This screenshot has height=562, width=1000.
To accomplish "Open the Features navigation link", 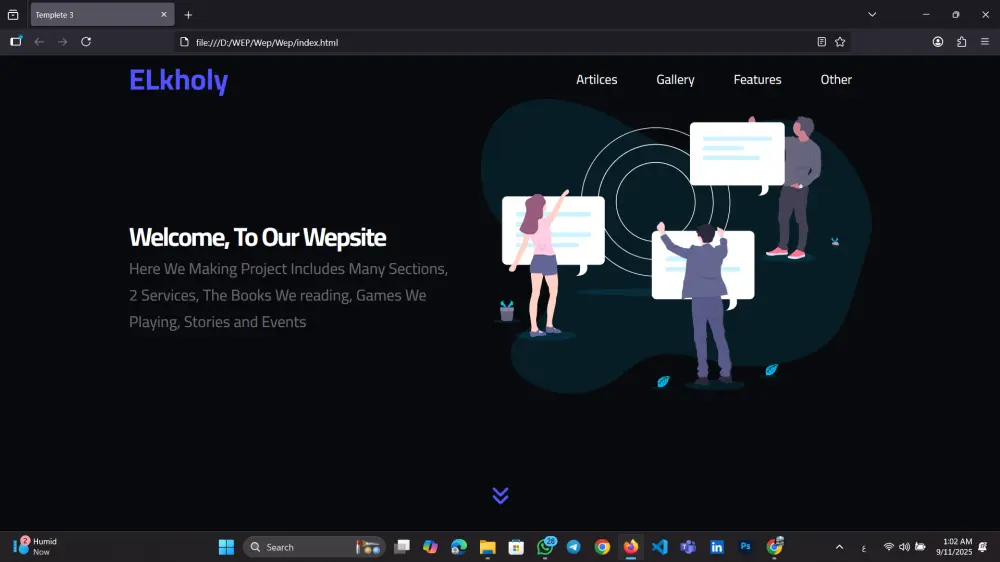I will [x=757, y=80].
